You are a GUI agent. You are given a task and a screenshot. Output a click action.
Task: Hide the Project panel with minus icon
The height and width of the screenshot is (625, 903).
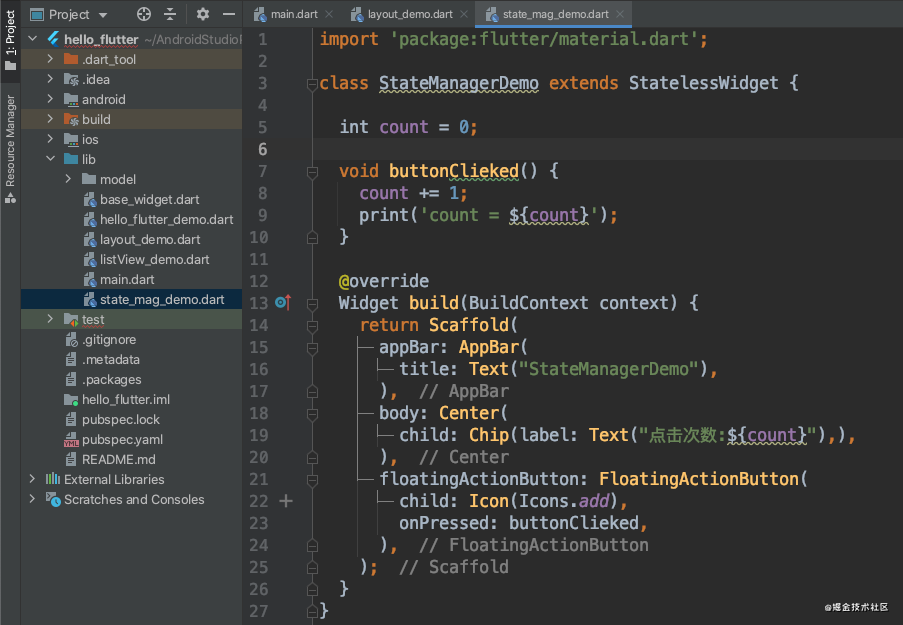(229, 14)
